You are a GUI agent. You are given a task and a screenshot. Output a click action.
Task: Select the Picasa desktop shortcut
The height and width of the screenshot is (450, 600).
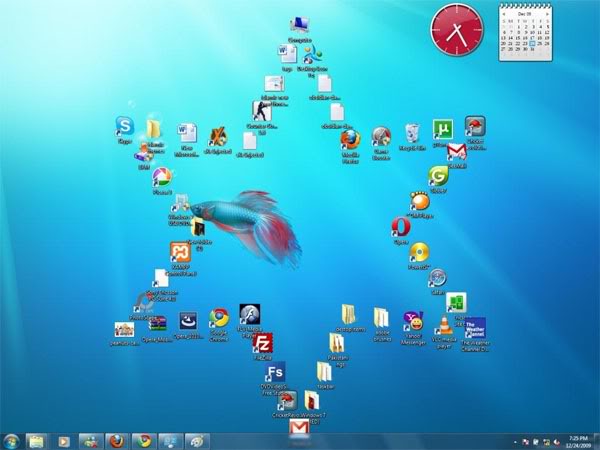tap(162, 178)
